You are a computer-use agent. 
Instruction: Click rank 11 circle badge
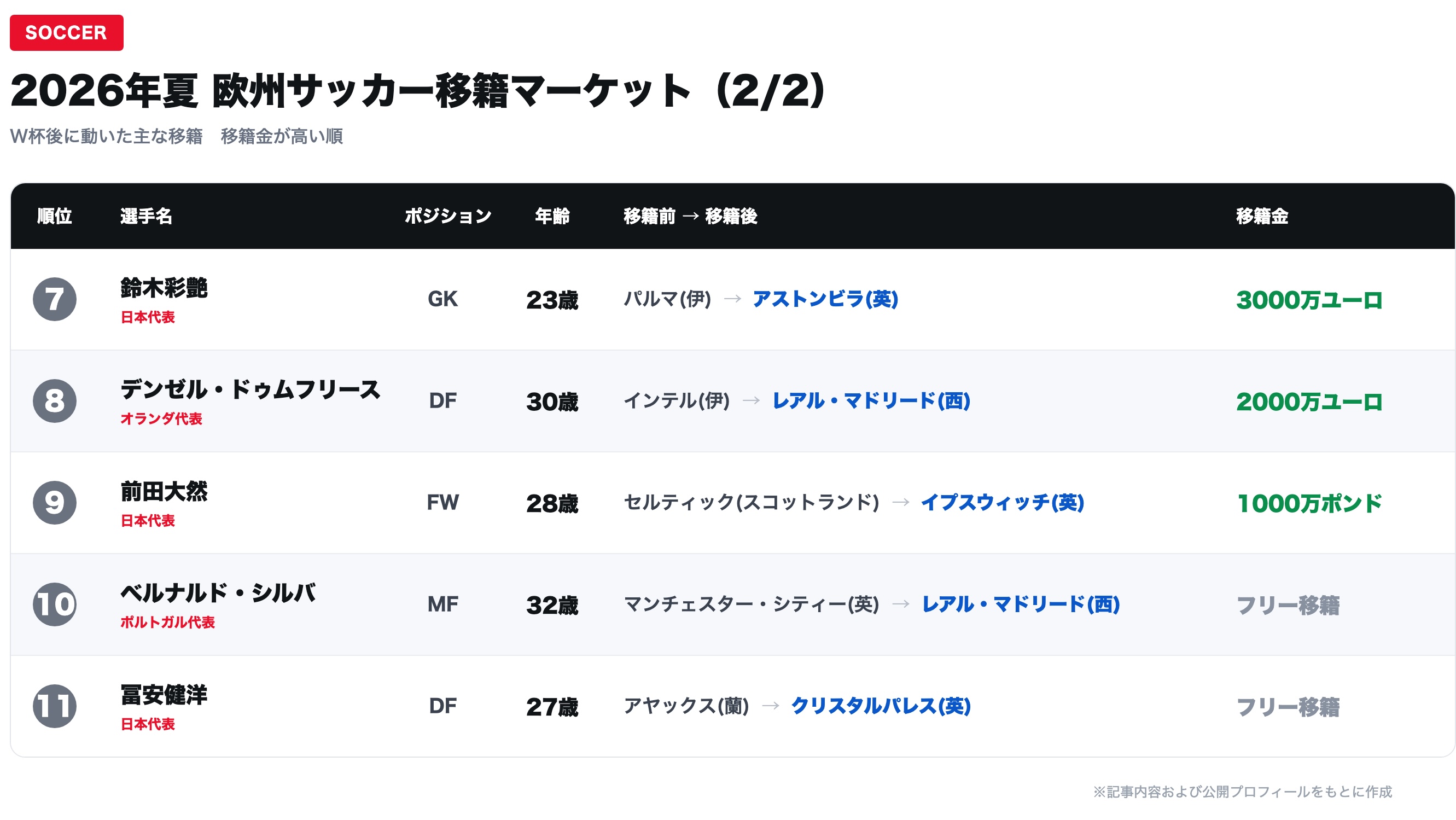(x=54, y=706)
